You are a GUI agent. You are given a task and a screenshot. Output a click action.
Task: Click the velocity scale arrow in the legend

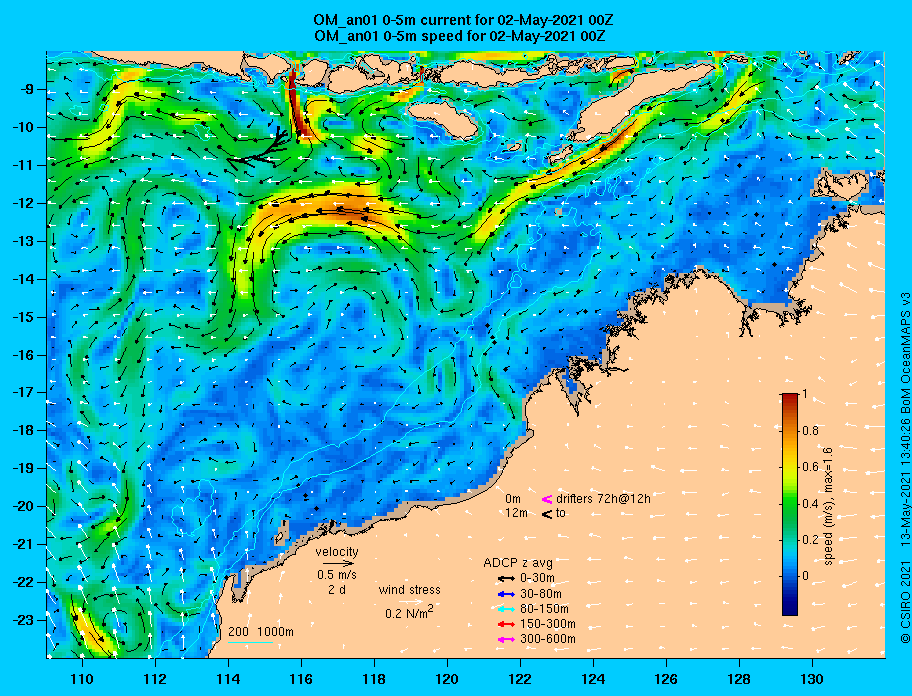338,563
